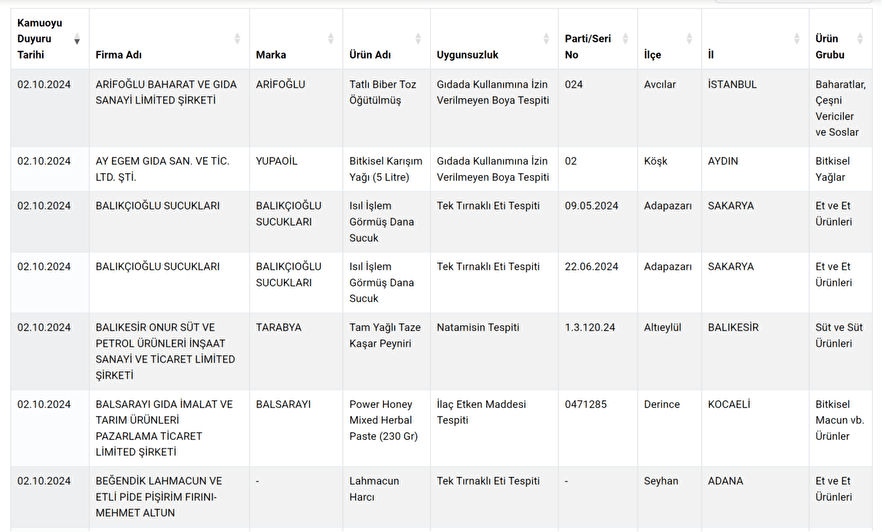This screenshot has height=532, width=882.
Task: Select Natamisin Tespiti nonconformity cell
Action: point(478,327)
